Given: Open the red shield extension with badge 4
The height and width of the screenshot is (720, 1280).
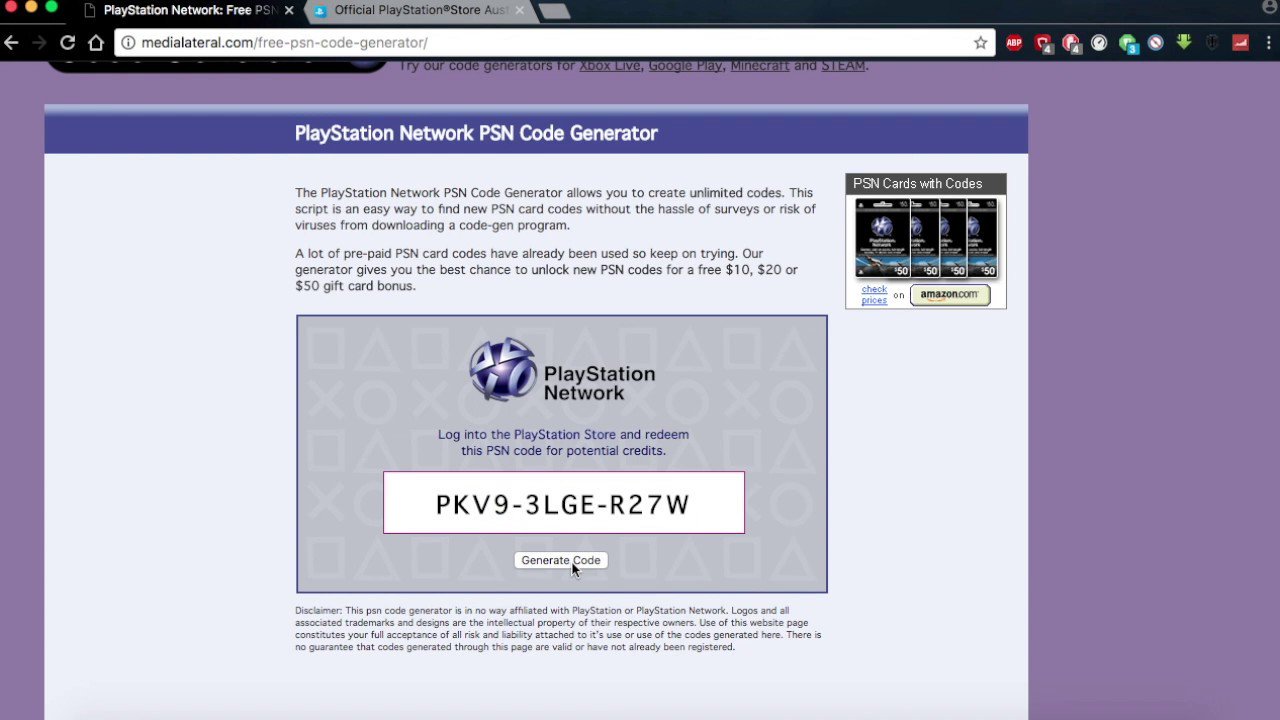Looking at the screenshot, I should (1043, 43).
